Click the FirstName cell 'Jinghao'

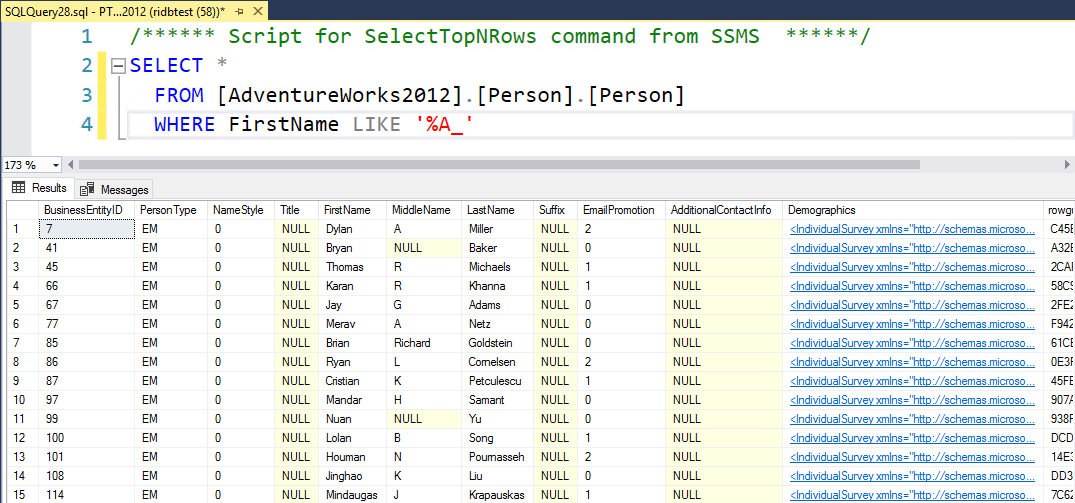(353, 476)
